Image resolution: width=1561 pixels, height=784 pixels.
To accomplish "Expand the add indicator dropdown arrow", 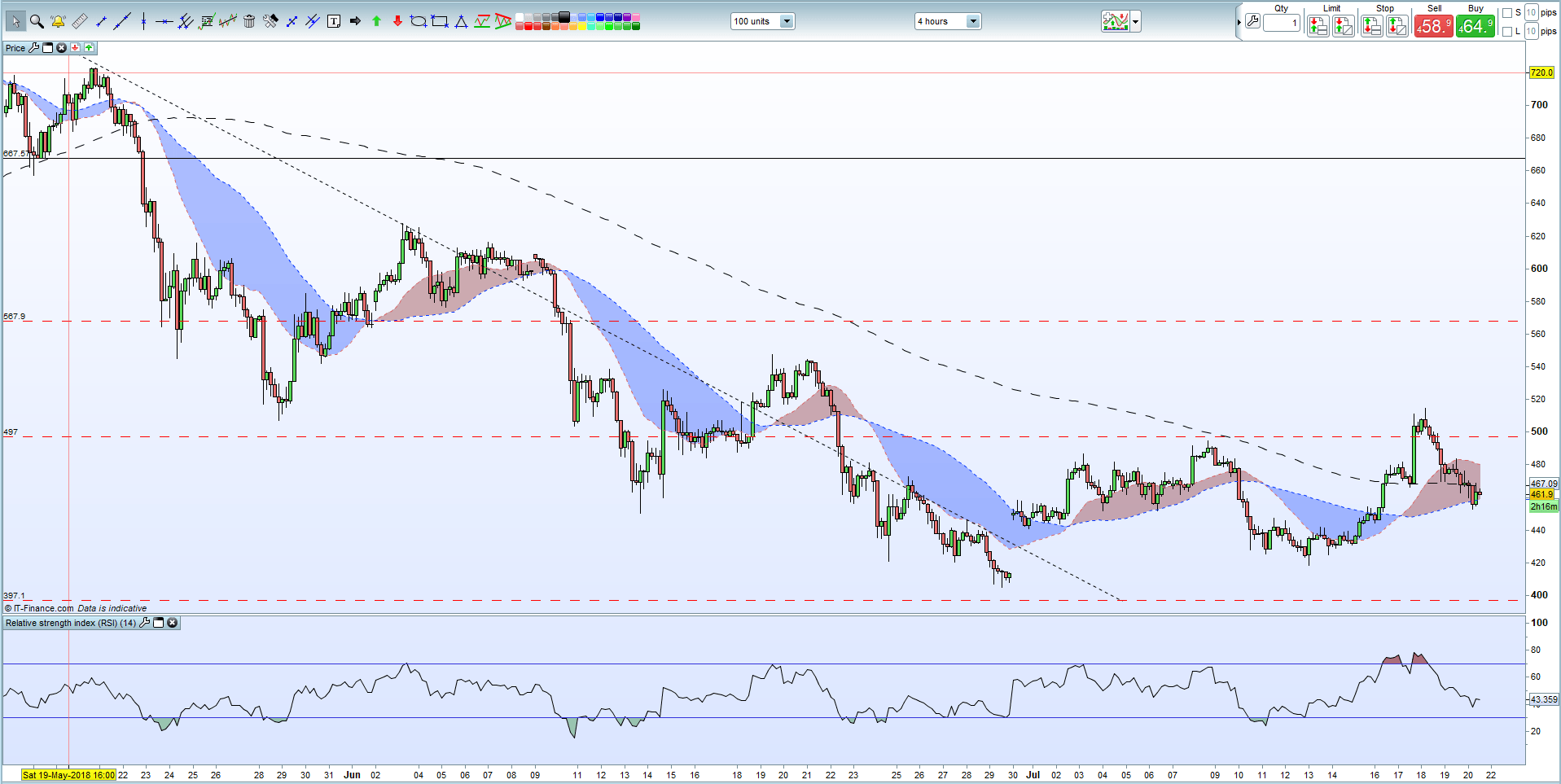I will (1136, 21).
